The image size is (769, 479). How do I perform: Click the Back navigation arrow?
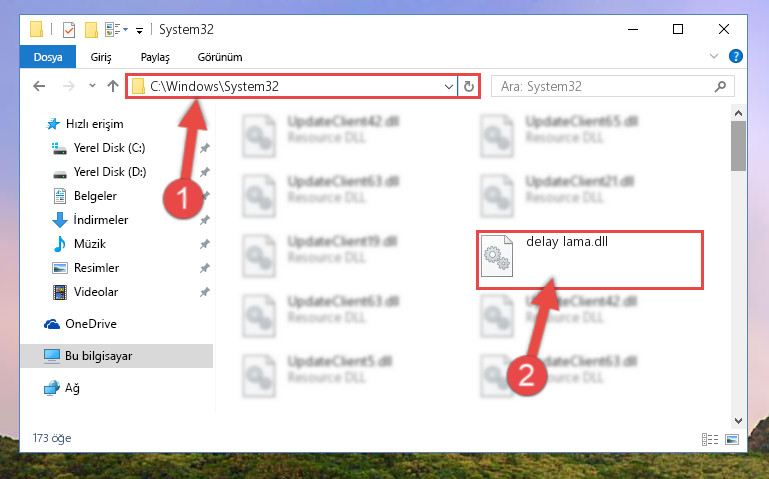[x=39, y=86]
